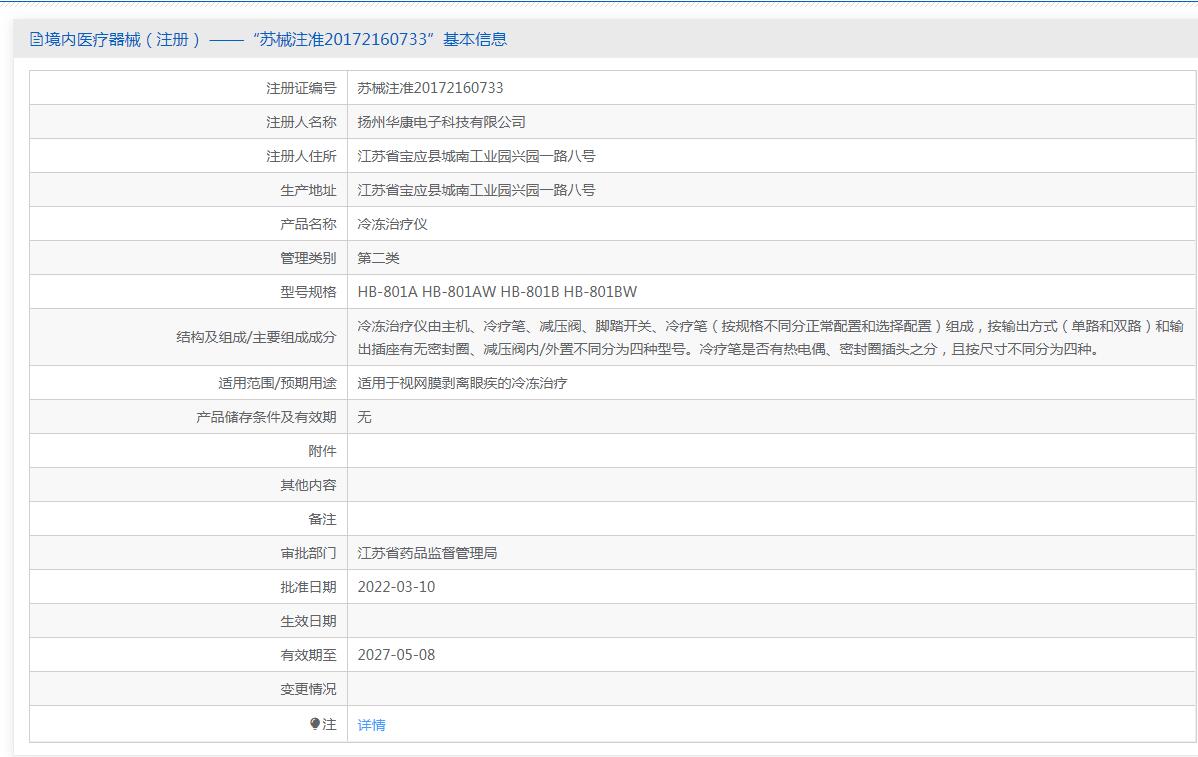Click registrant name 扬州华康电子科技有限公司
Image resolution: width=1198 pixels, height=757 pixels.
click(441, 122)
